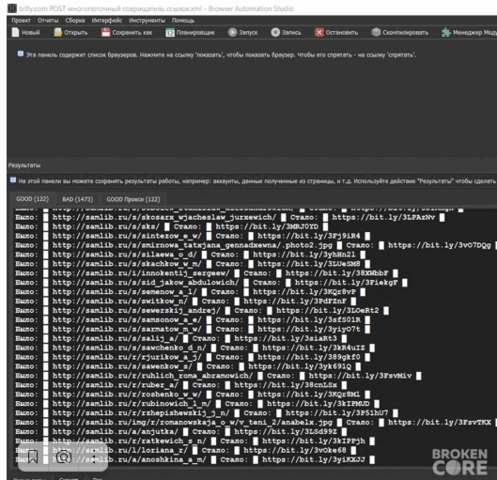The width and height of the screenshot is (497, 480).
Task: Open the Интерфейс menu
Action: 107,21
